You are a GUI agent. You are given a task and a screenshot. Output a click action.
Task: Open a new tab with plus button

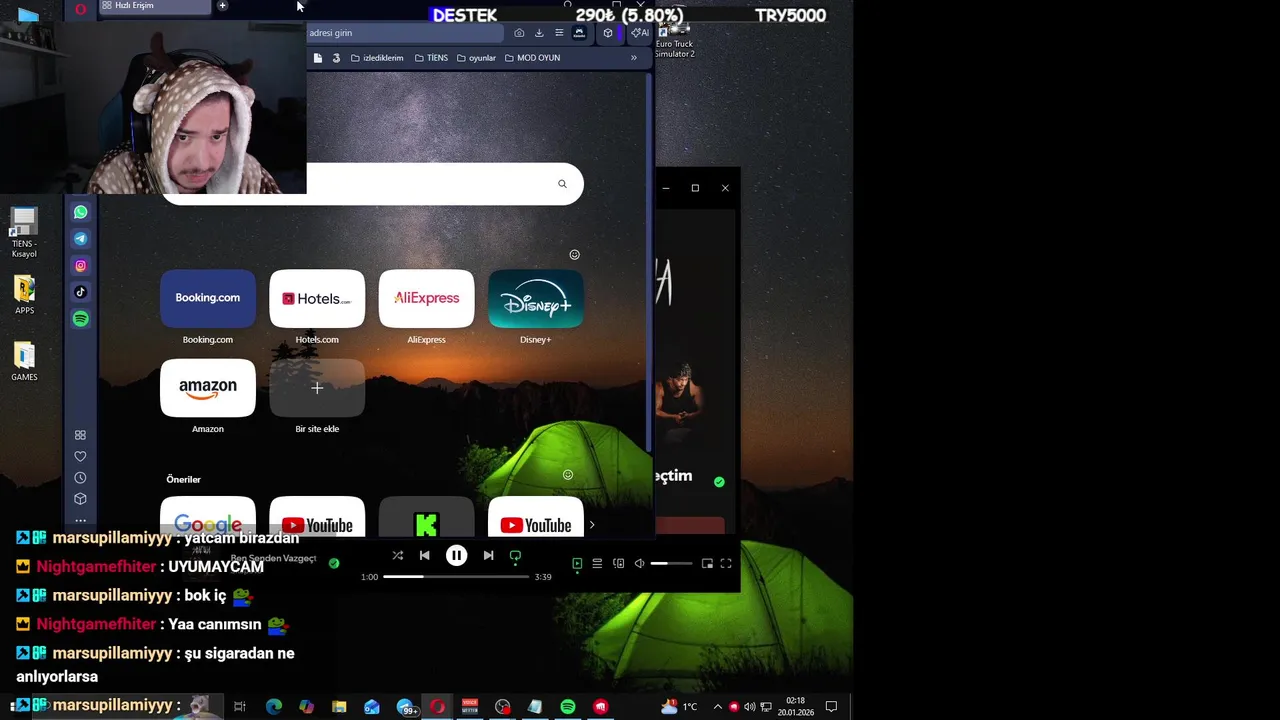(x=222, y=6)
